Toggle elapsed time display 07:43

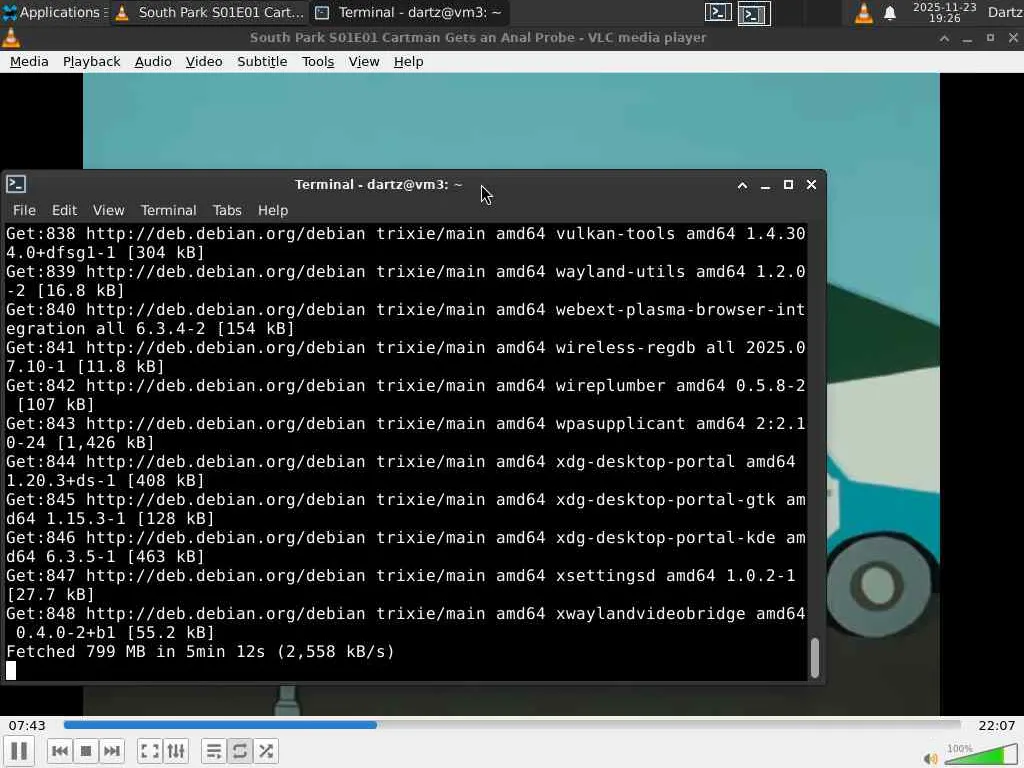[x=27, y=726]
